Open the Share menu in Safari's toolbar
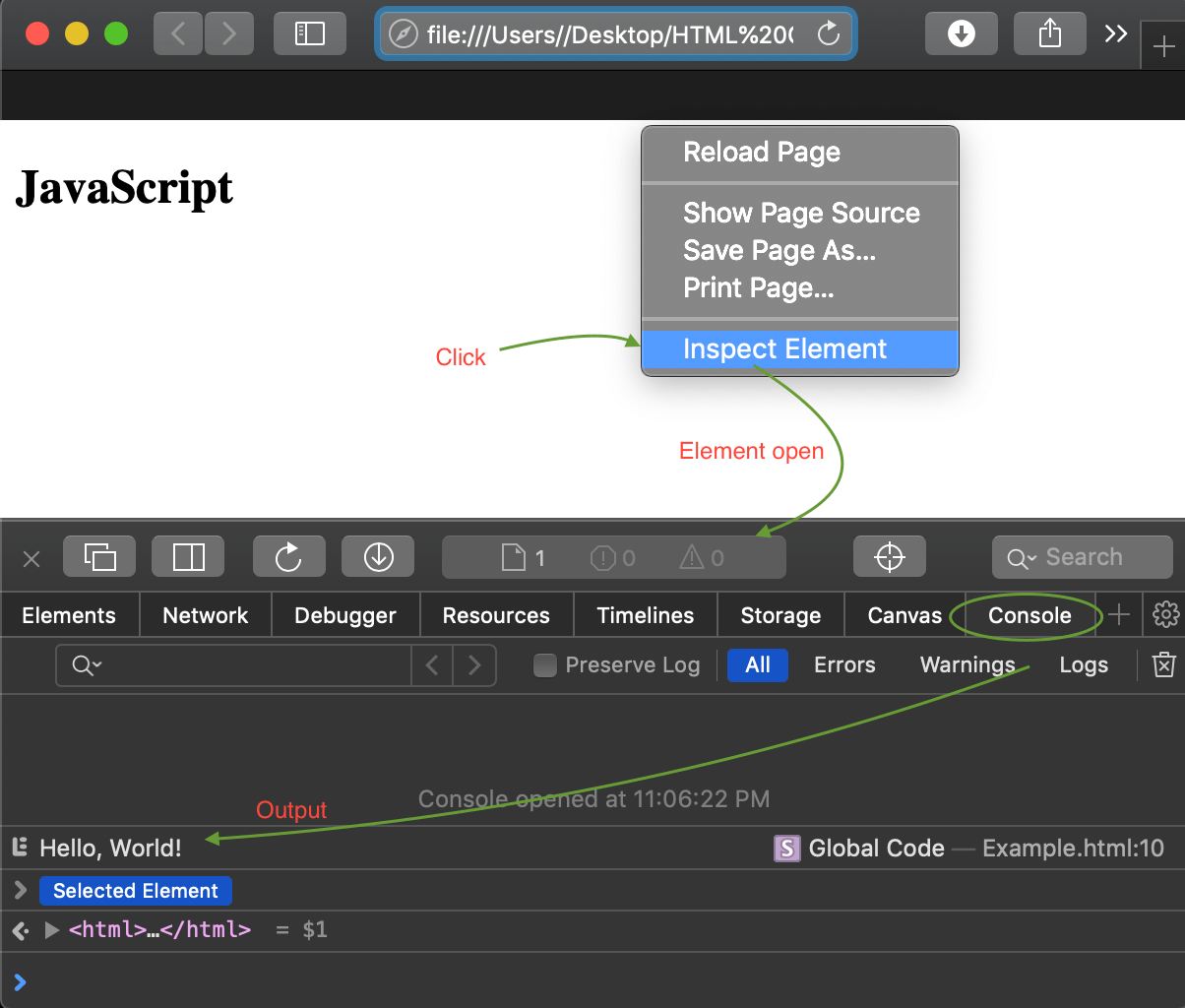1185x1008 pixels. click(x=1049, y=32)
